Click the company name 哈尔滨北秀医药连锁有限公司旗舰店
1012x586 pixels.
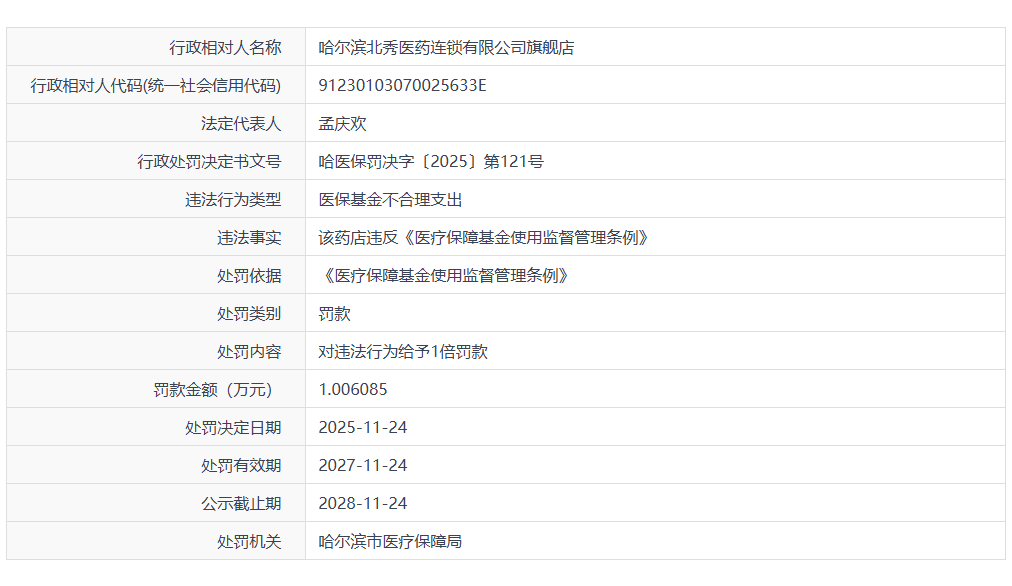pos(446,47)
